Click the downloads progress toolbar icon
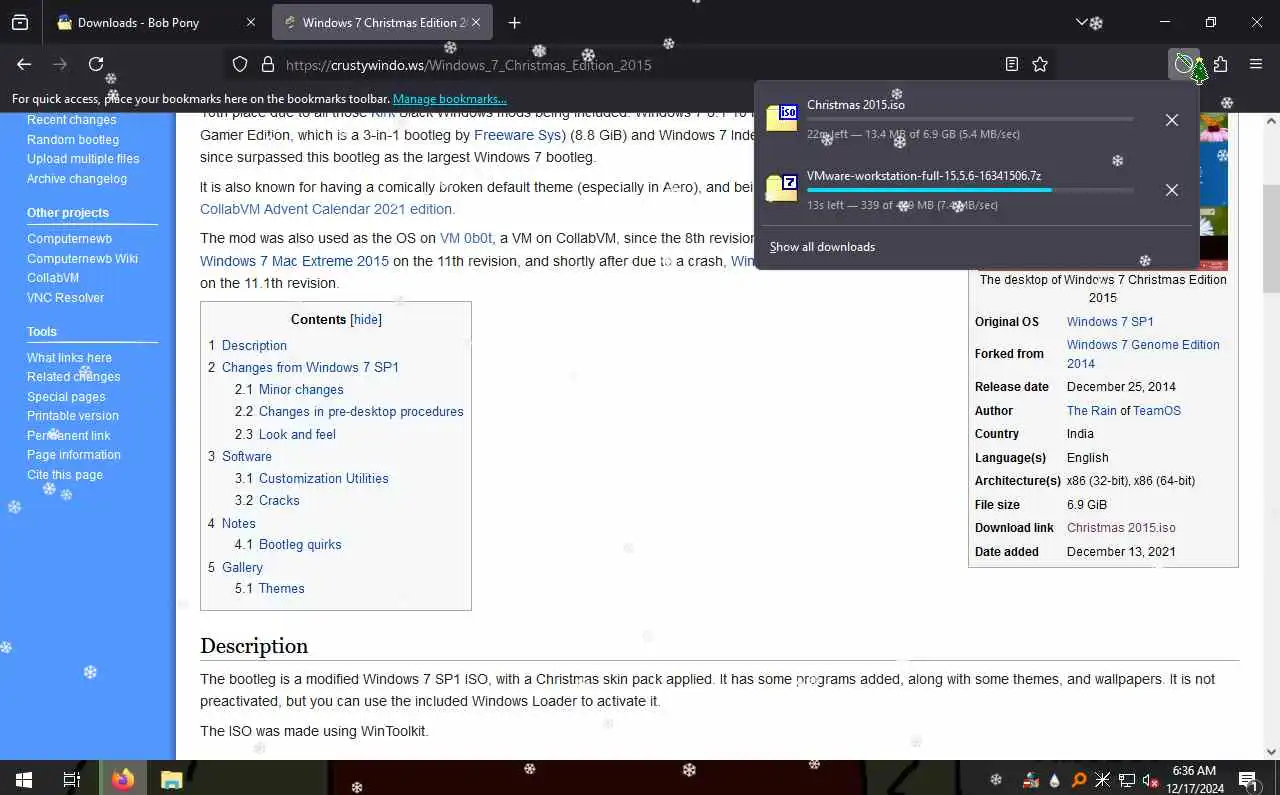Screen dimensions: 1280x795 (x=1185, y=64)
